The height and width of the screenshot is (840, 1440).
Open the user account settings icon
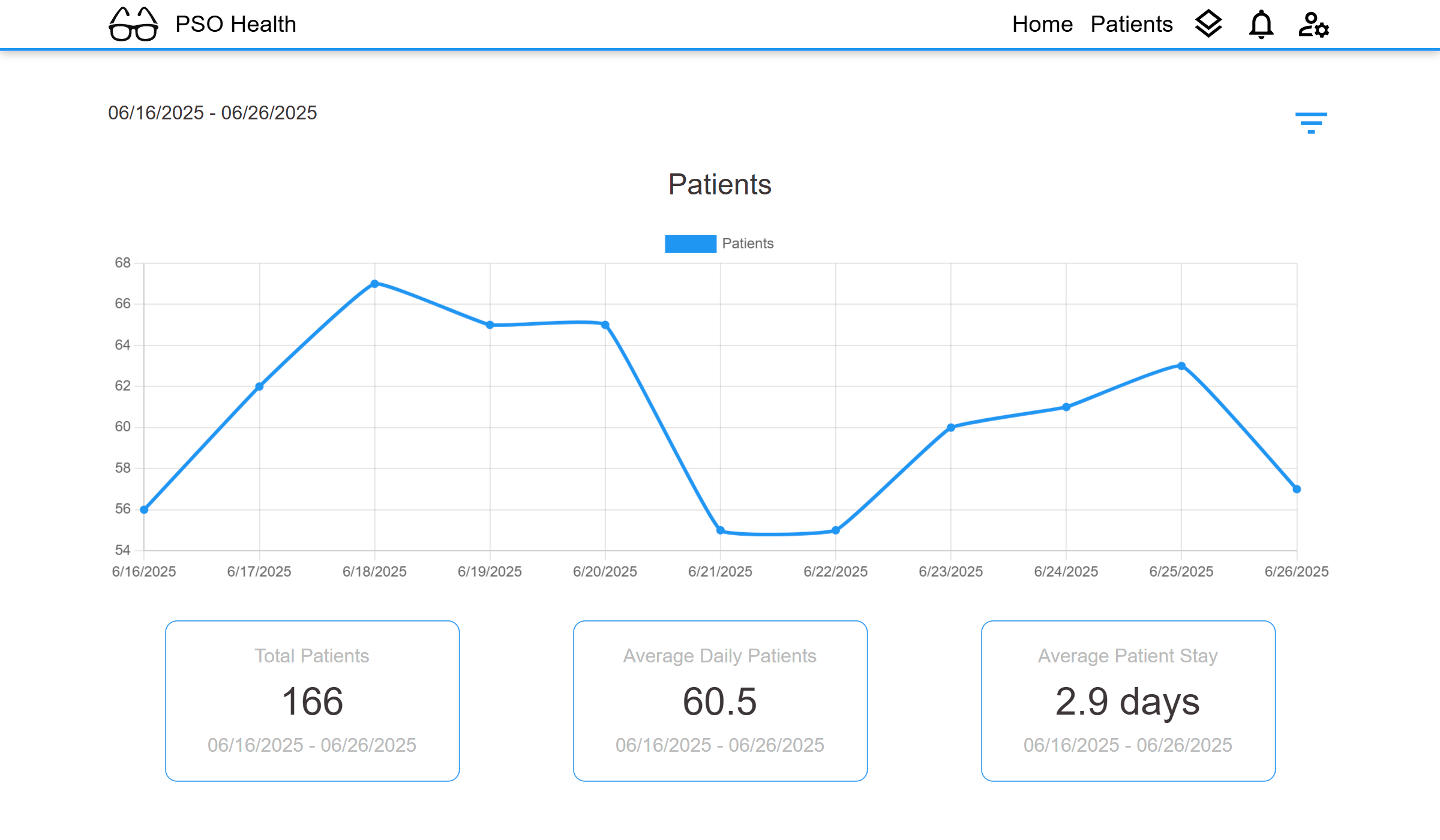tap(1312, 24)
